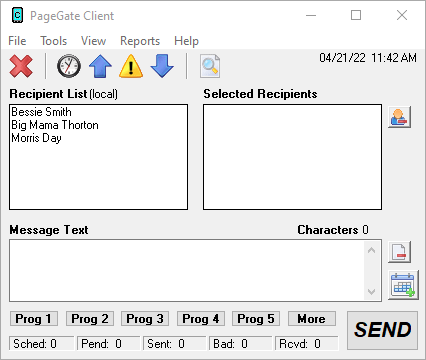The image size is (426, 360).
Task: Click the Characters 0 counter label
Action: point(333,230)
